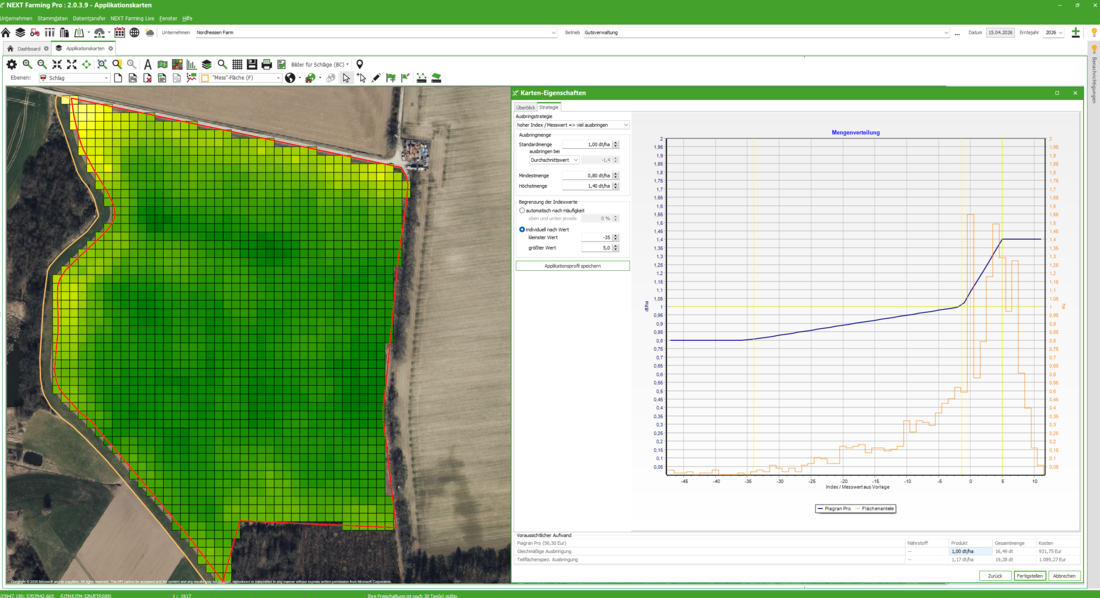Select 'individuell nach Wert' radio option
Screen dimensions: 1100x598
[522, 230]
